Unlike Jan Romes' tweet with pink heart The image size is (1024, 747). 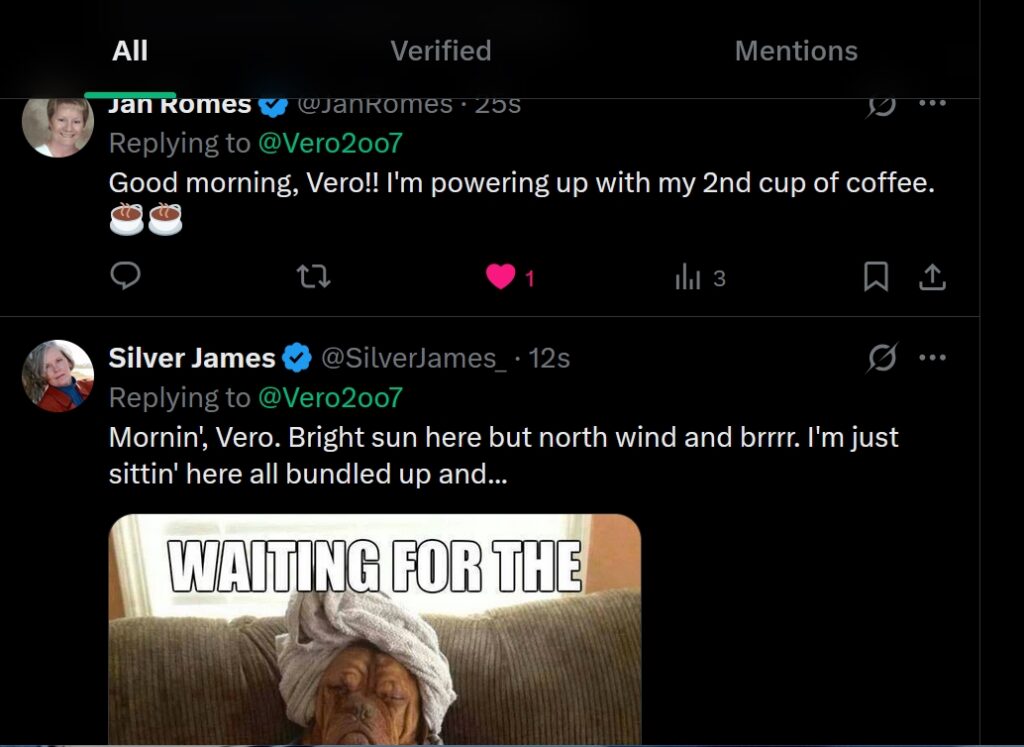point(500,277)
